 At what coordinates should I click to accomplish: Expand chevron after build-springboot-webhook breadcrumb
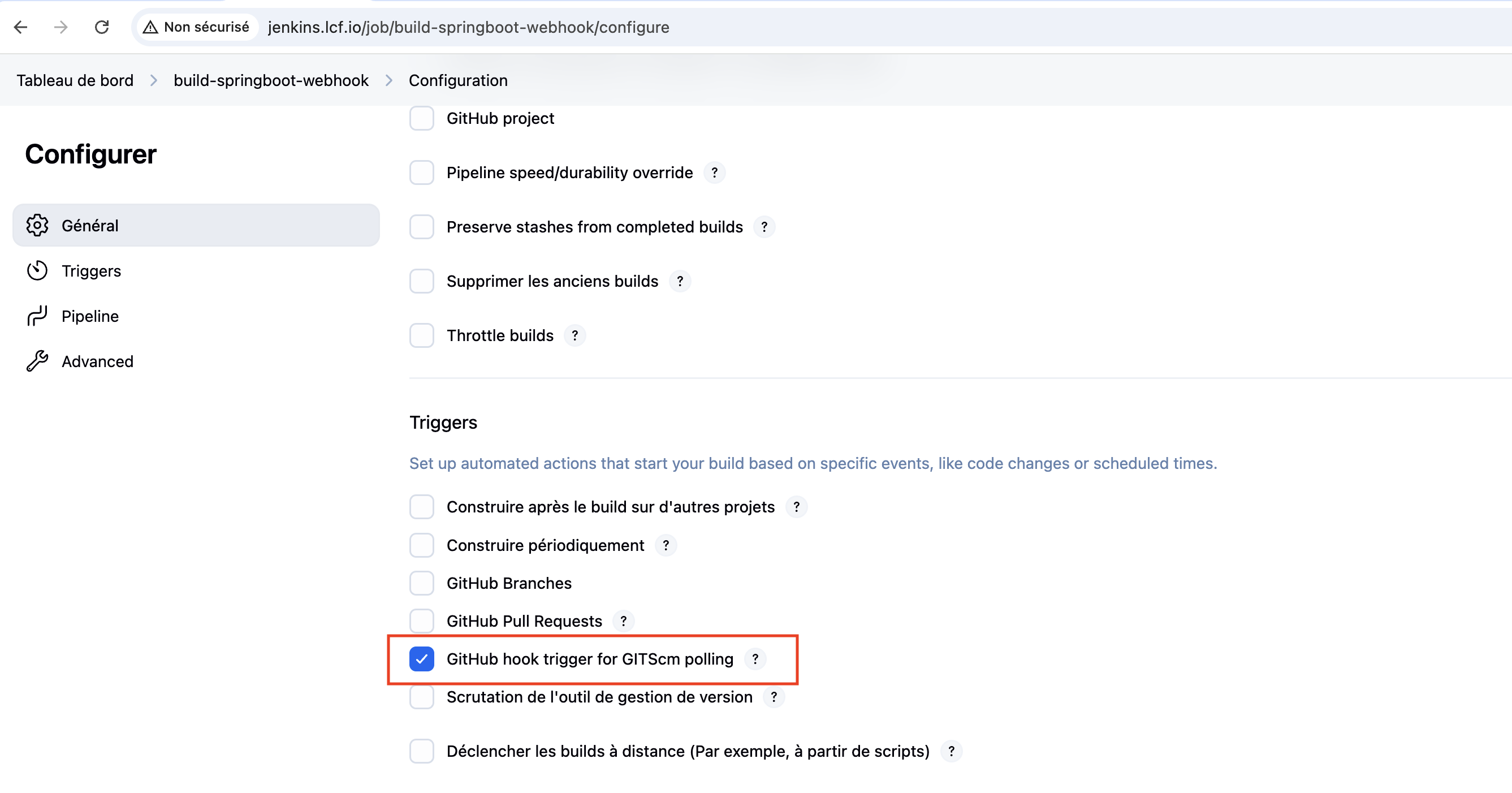click(388, 80)
